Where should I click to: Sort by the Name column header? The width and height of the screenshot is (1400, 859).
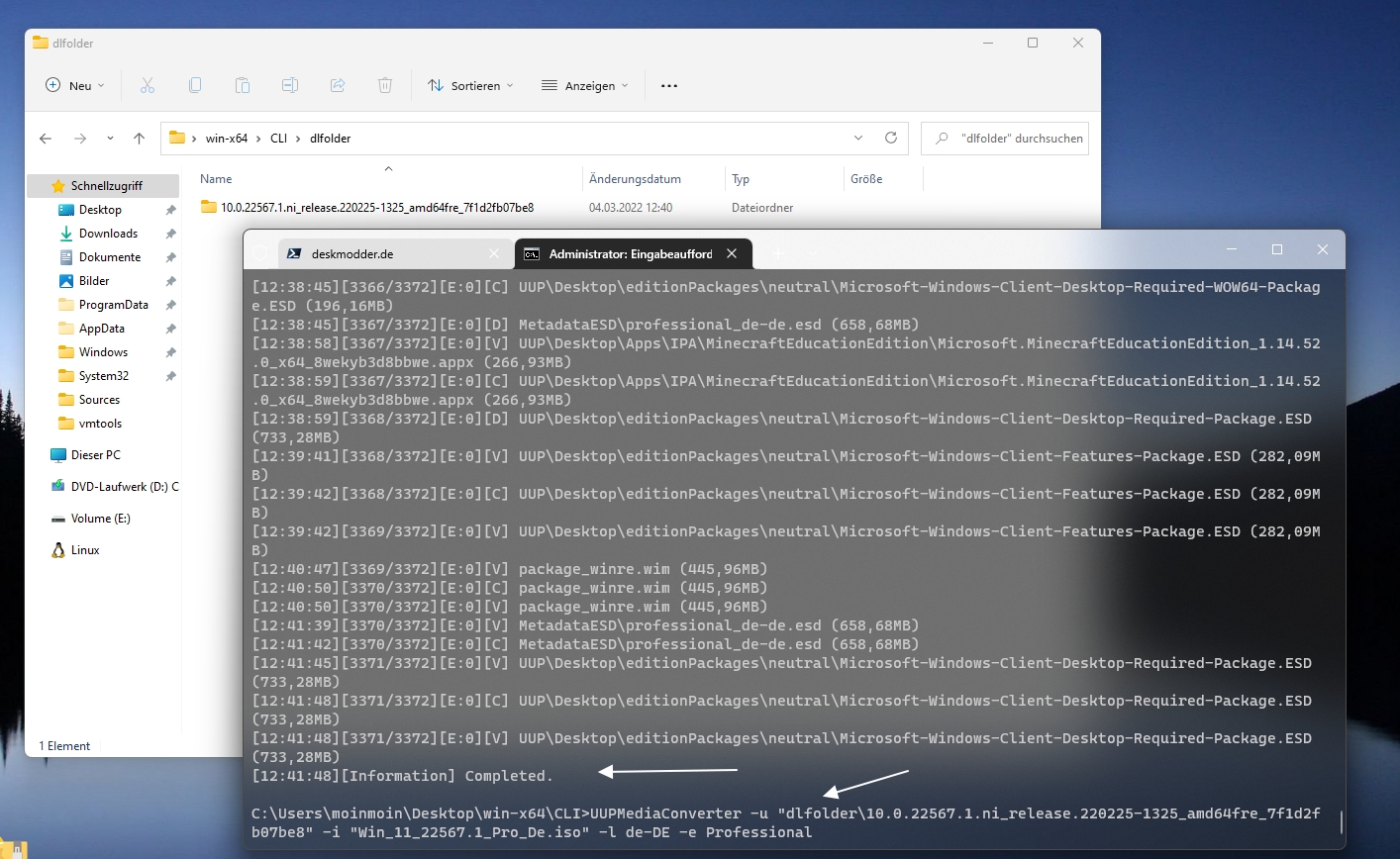click(216, 179)
